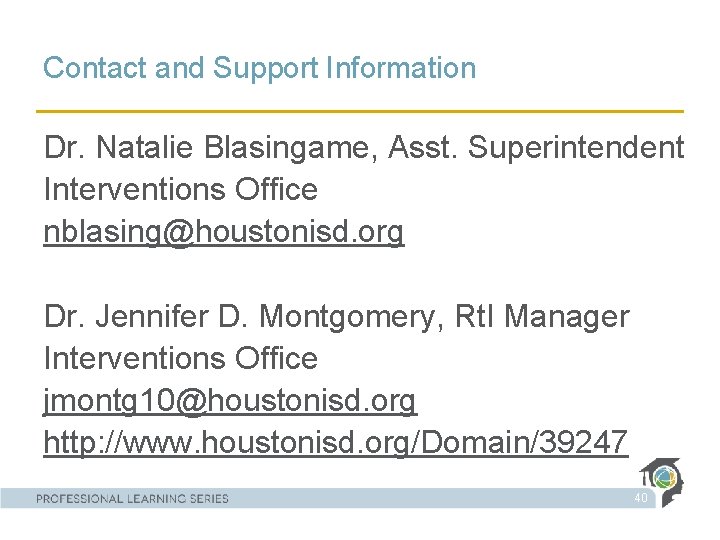Click the word Information in the heading
Viewport: 720px width, 540px height.
coord(401,67)
